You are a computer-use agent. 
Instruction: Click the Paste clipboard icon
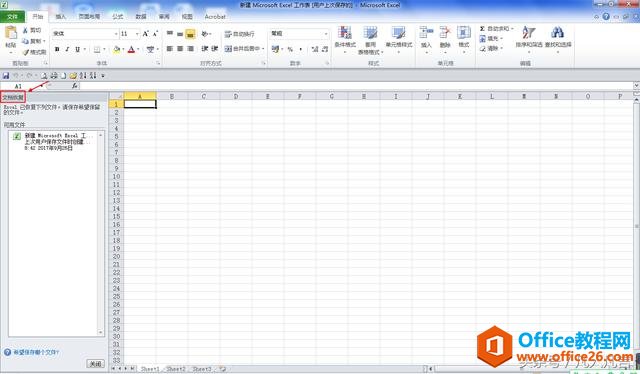[x=11, y=33]
